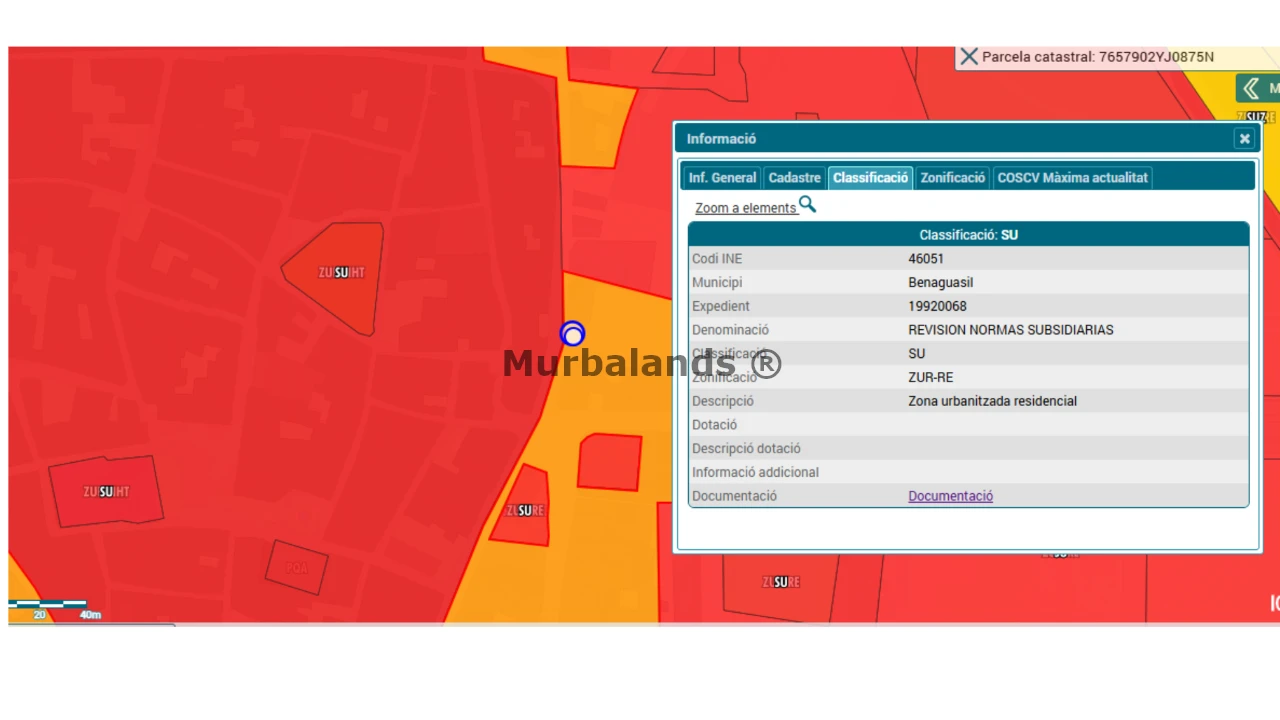This screenshot has width=1280, height=720.
Task: Select the Classificació tab
Action: point(870,178)
